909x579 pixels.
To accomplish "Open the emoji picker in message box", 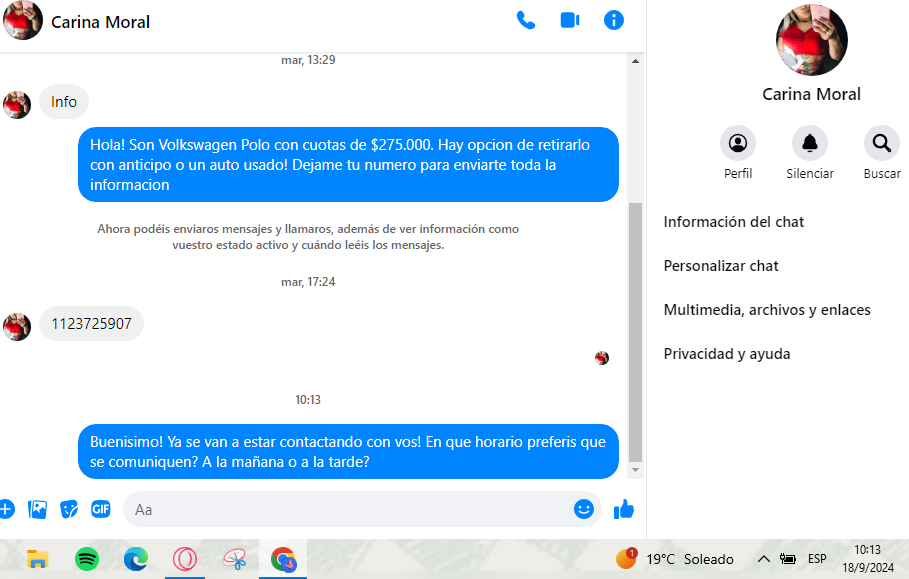I will point(584,509).
